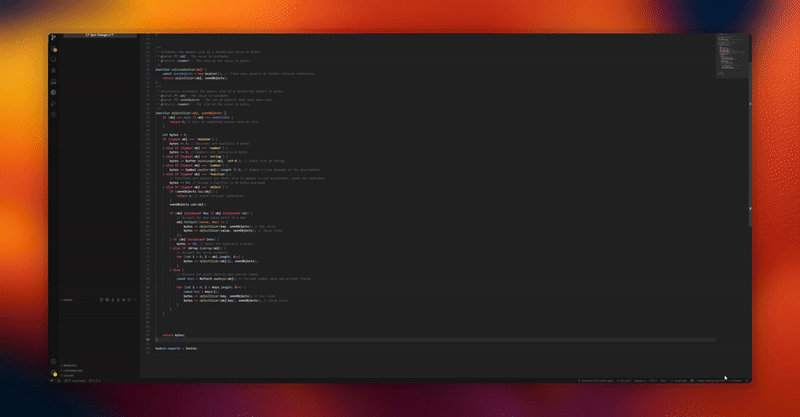Viewport: 800px width, 417px height.
Task: Open the Manage gear icon with badge
Action: pos(54,374)
